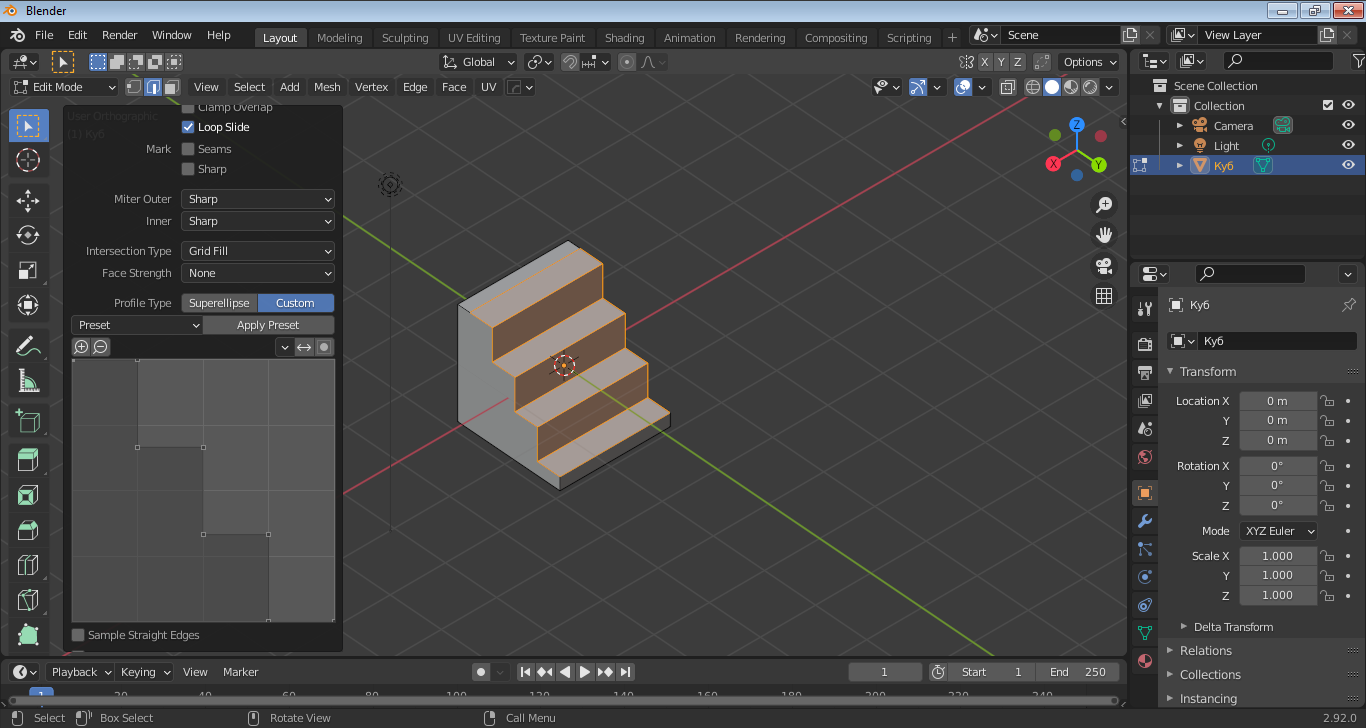Select the Superellipse profile type
The width and height of the screenshot is (1366, 728).
(x=219, y=303)
